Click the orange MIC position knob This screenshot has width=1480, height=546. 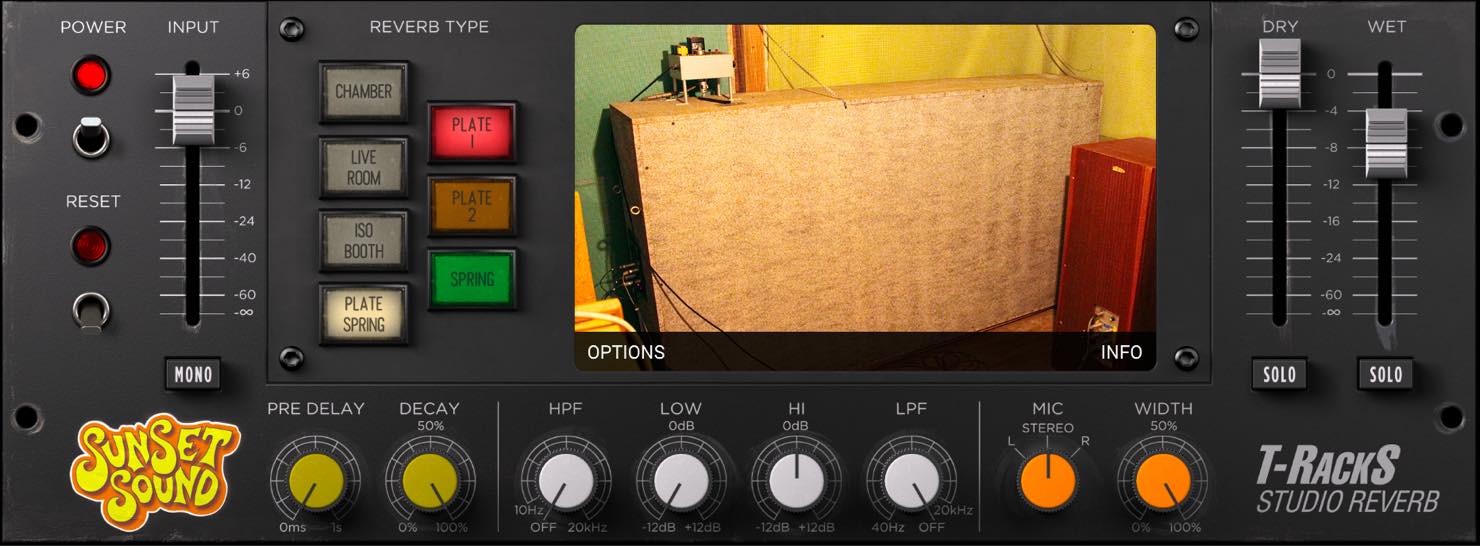coord(1047,482)
